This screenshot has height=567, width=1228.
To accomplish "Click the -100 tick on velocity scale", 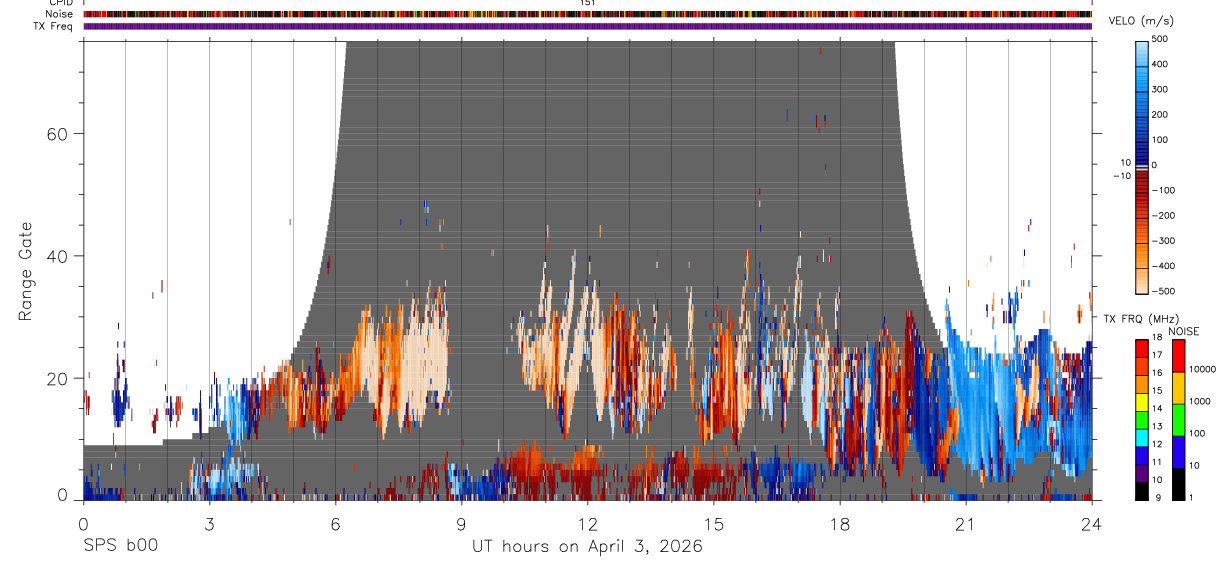I will [x=1164, y=190].
